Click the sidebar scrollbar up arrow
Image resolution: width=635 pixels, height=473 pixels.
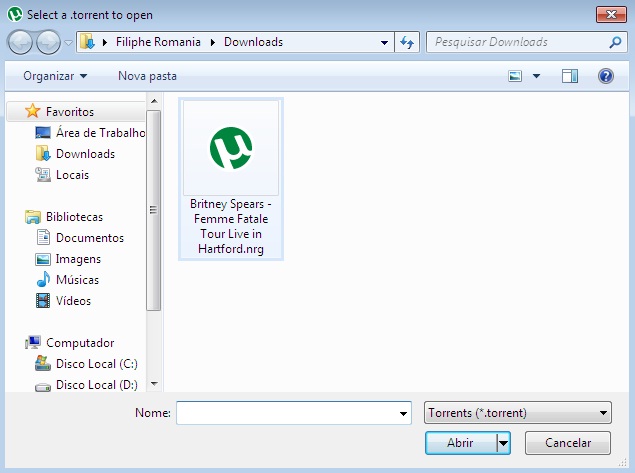tap(154, 101)
